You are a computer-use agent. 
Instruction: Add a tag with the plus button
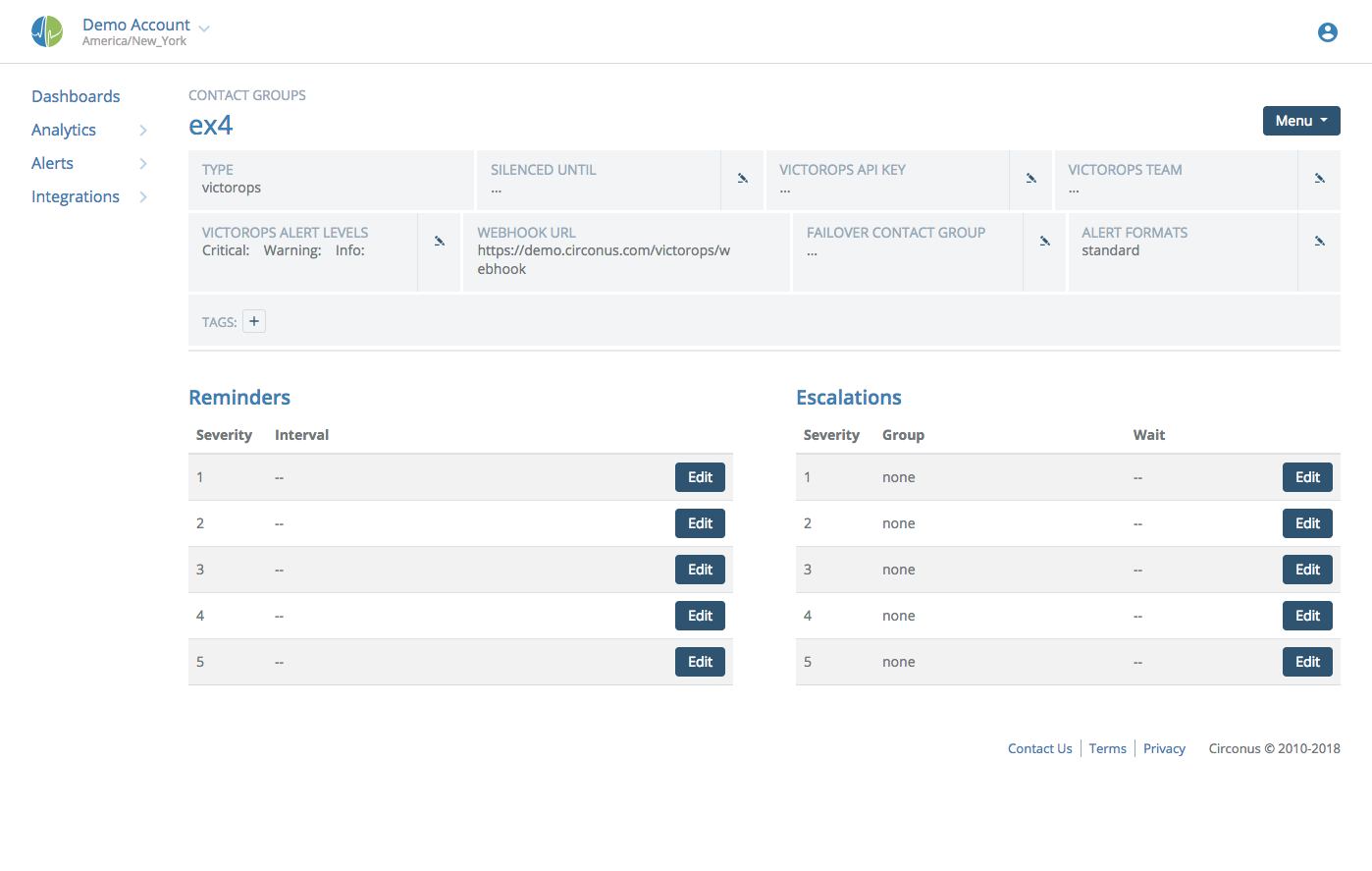254,321
